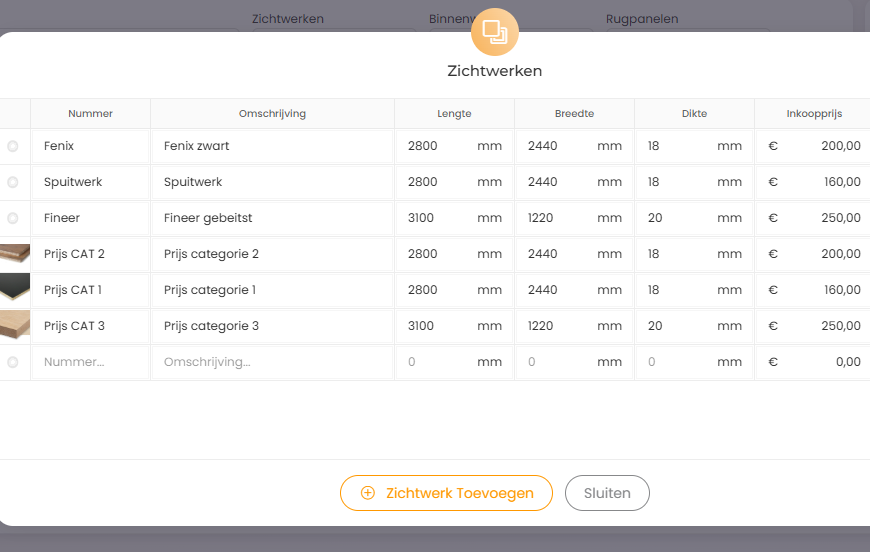The height and width of the screenshot is (552, 870).
Task: Click the empty Nummer... input field
Action: [90, 362]
